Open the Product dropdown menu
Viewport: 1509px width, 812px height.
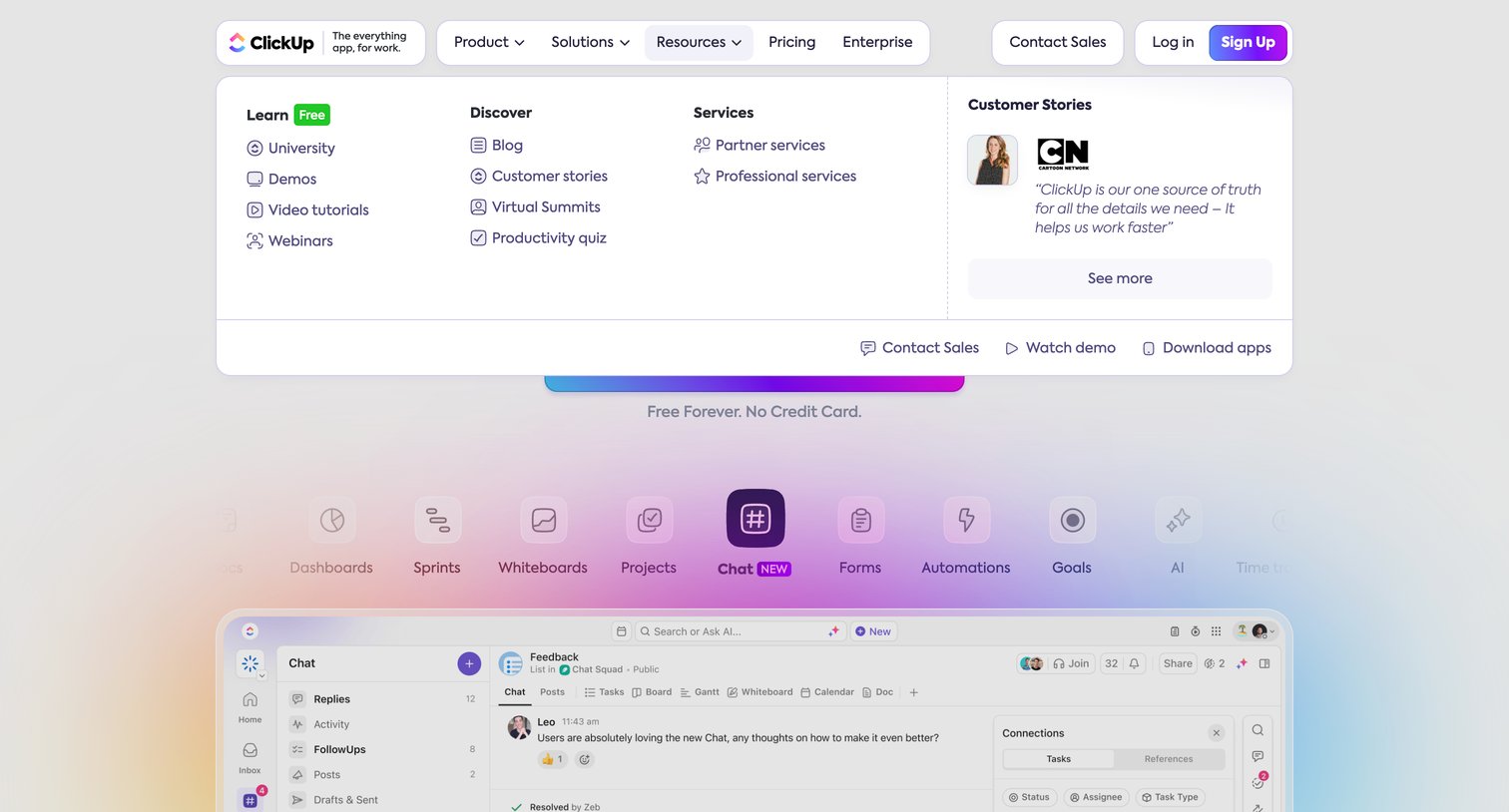click(x=489, y=42)
